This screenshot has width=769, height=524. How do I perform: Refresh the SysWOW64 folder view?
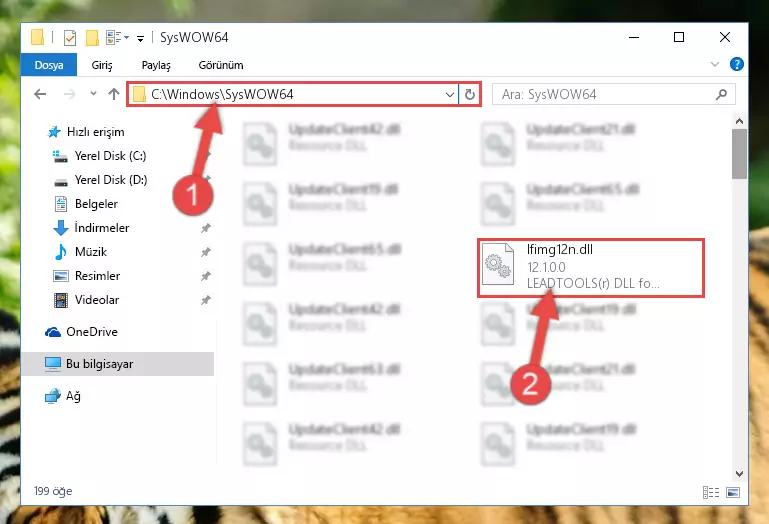[x=470, y=94]
